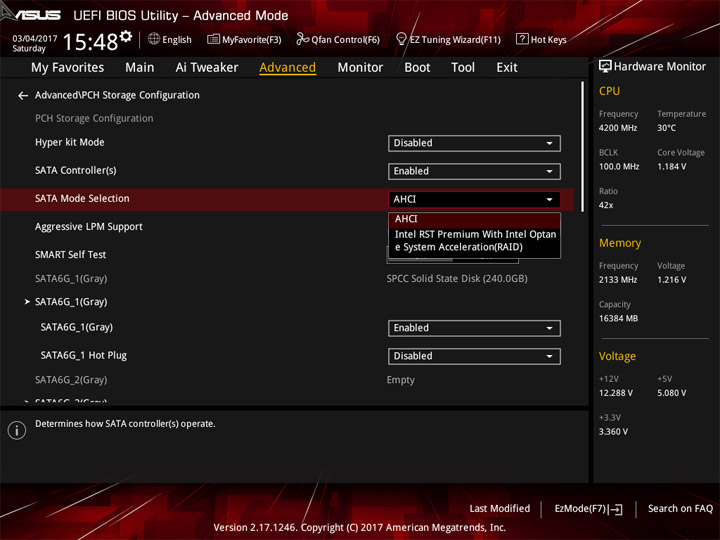Click the EzMode exit arrow icon
This screenshot has width=720, height=540.
pos(616,509)
